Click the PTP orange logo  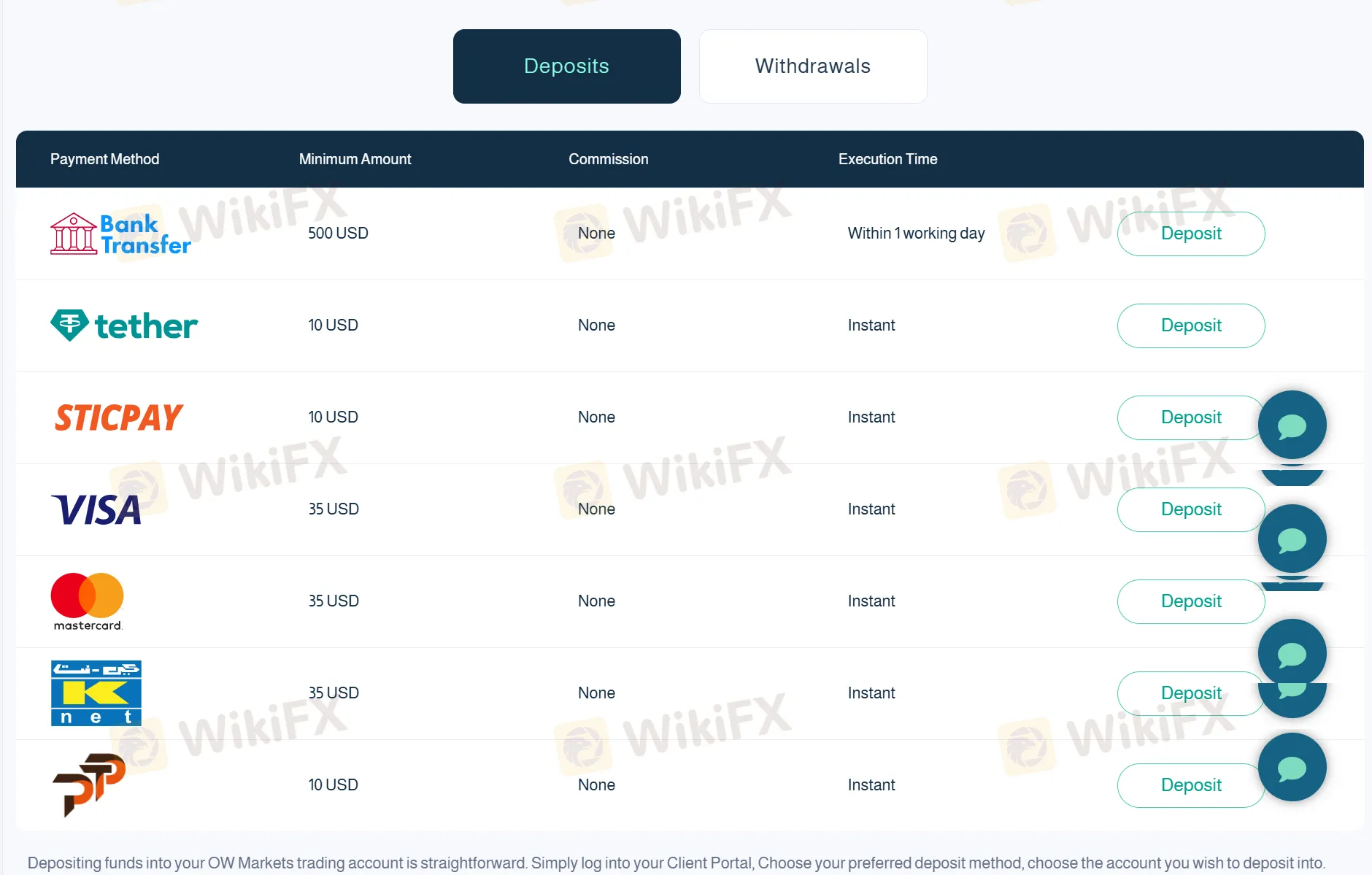pos(89,785)
